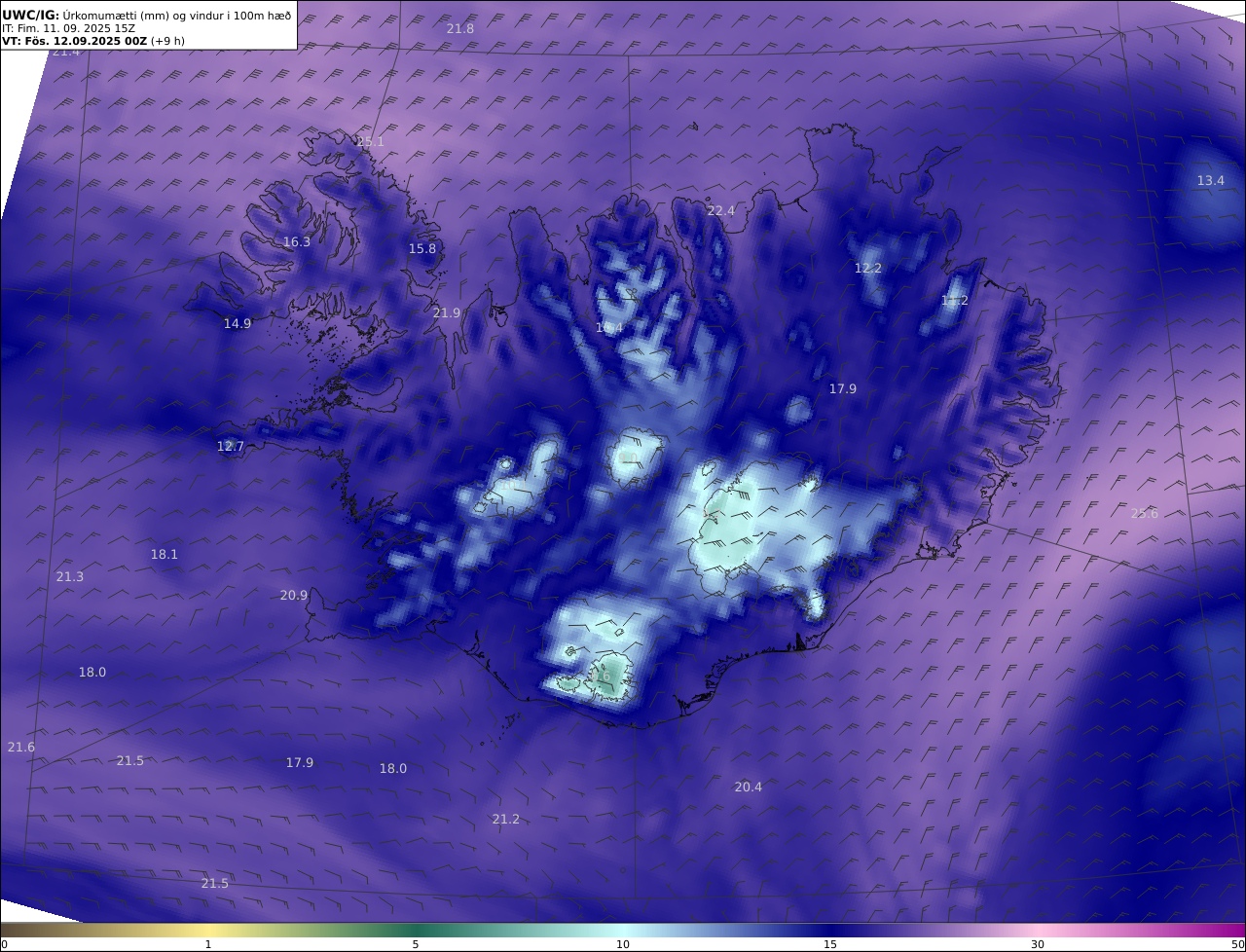
Task: Select the 21.8 value label
Action: (x=460, y=28)
